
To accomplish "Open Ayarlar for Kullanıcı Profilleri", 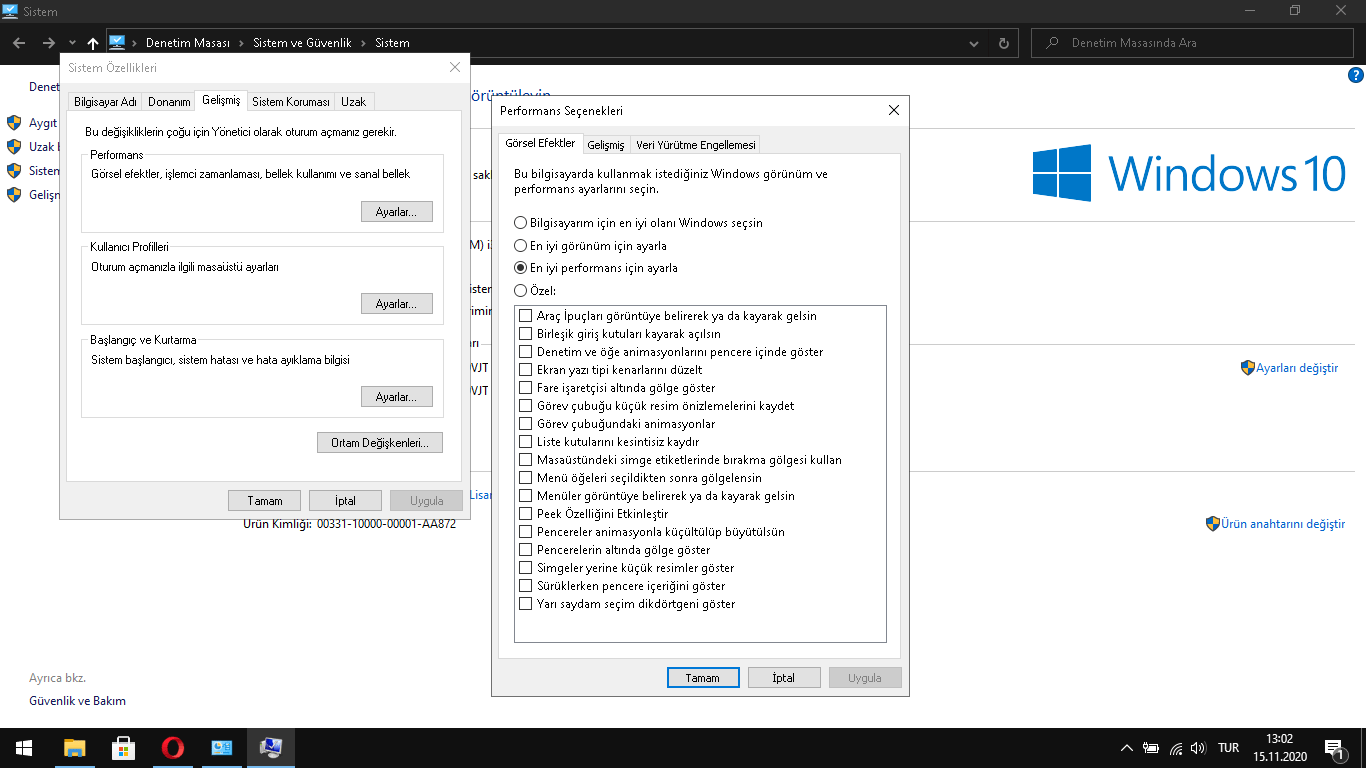I will pyautogui.click(x=397, y=304).
